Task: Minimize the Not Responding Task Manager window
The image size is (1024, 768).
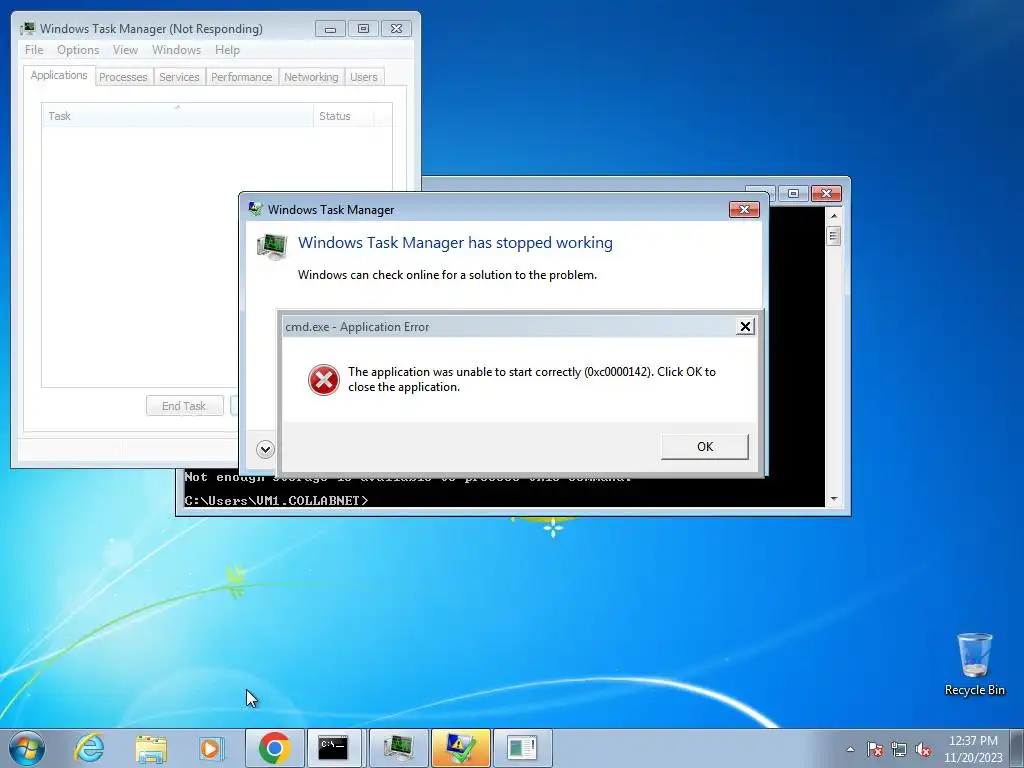Action: pyautogui.click(x=330, y=29)
